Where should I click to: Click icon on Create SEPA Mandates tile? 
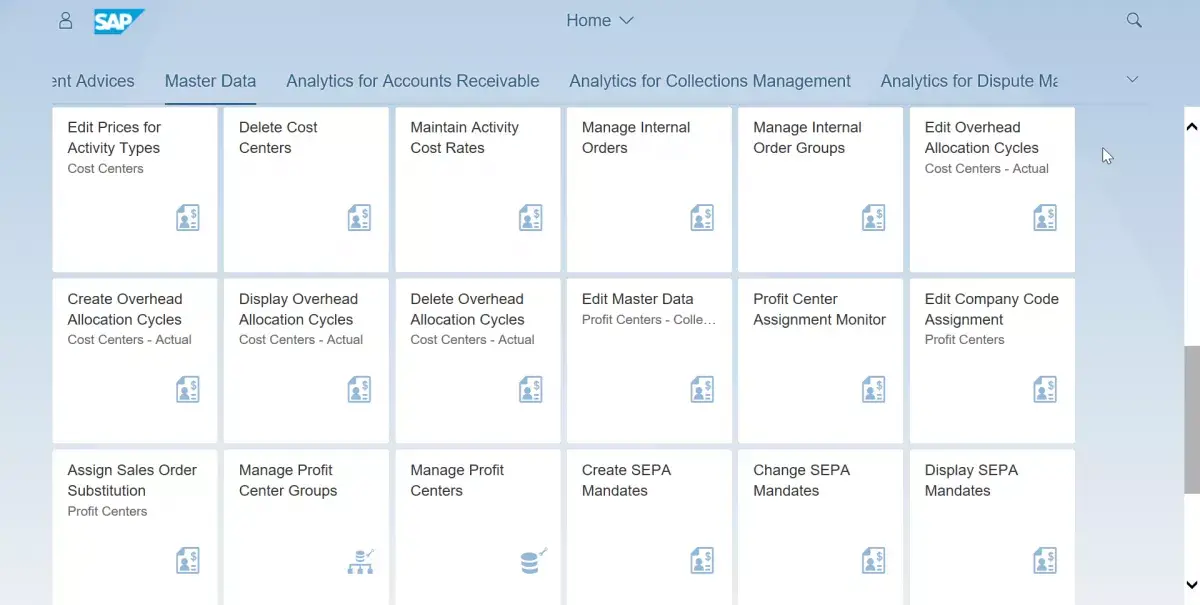702,561
